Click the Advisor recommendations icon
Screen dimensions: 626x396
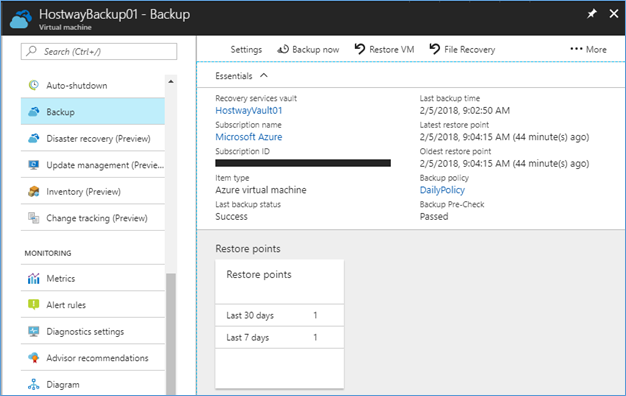(34, 358)
